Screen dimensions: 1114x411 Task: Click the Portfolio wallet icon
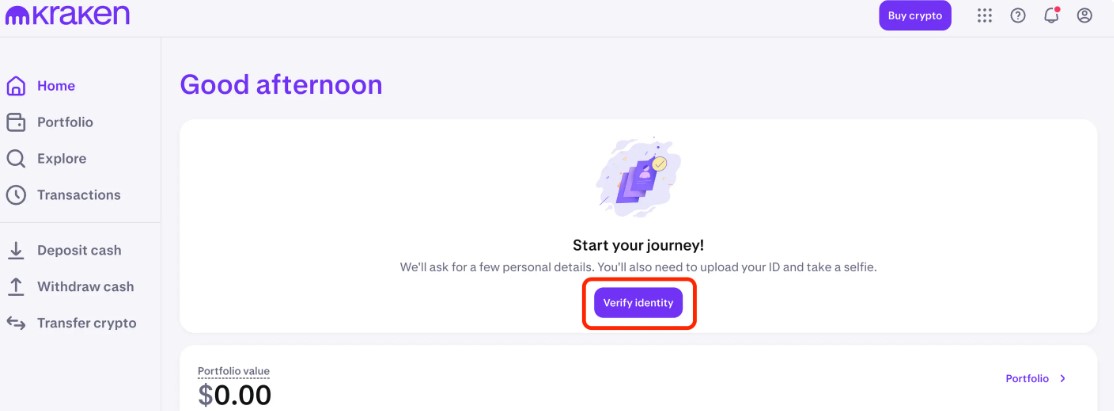[x=16, y=122]
